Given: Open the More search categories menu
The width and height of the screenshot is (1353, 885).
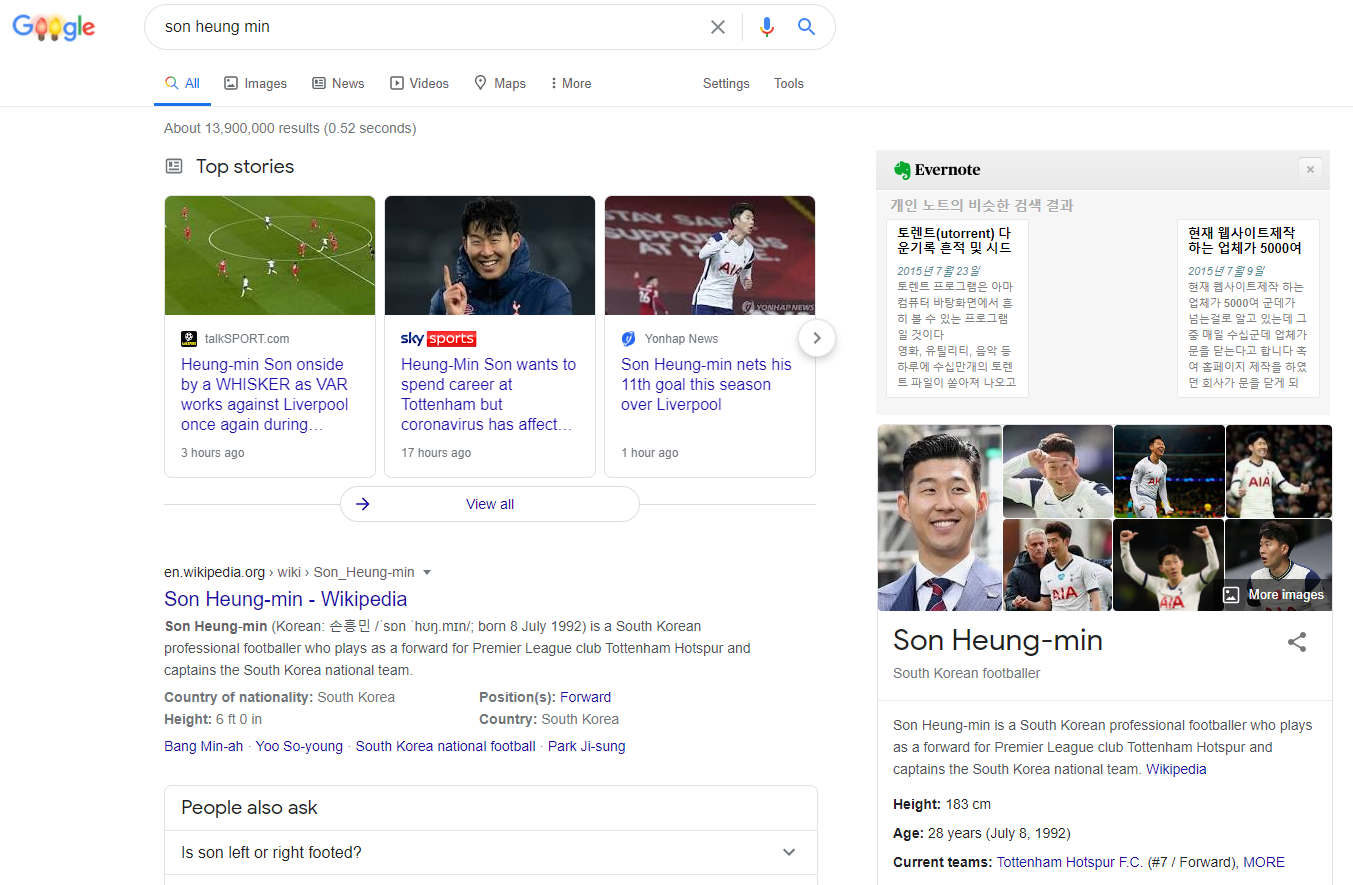Looking at the screenshot, I should click(x=571, y=83).
